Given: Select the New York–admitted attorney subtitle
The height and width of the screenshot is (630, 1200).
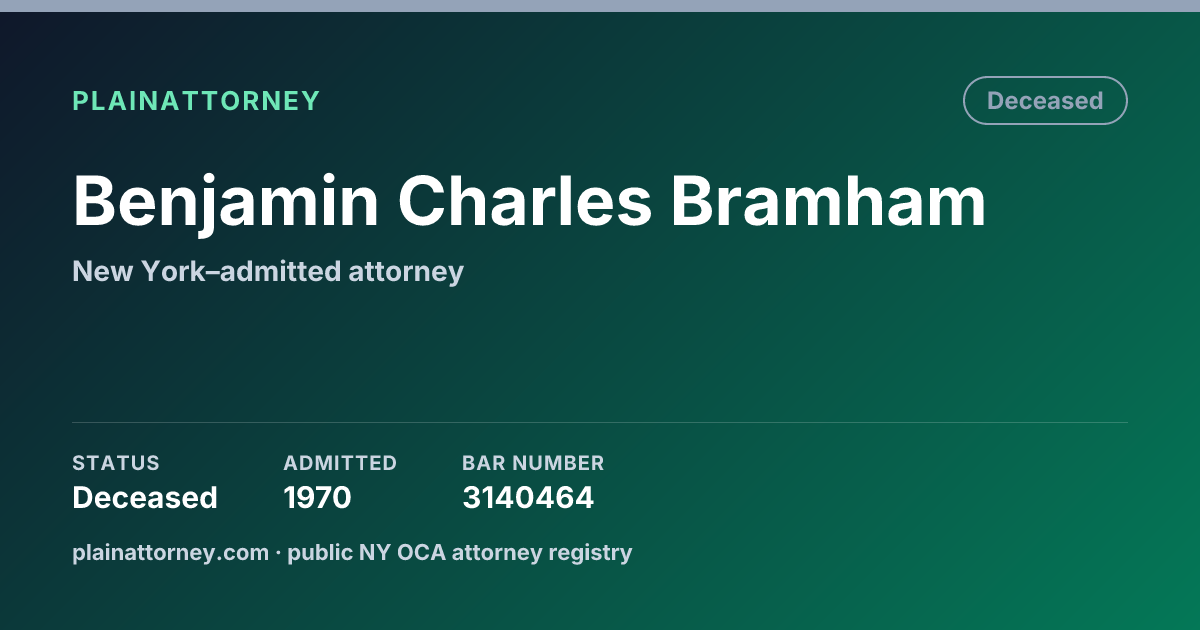Looking at the screenshot, I should 268,271.
